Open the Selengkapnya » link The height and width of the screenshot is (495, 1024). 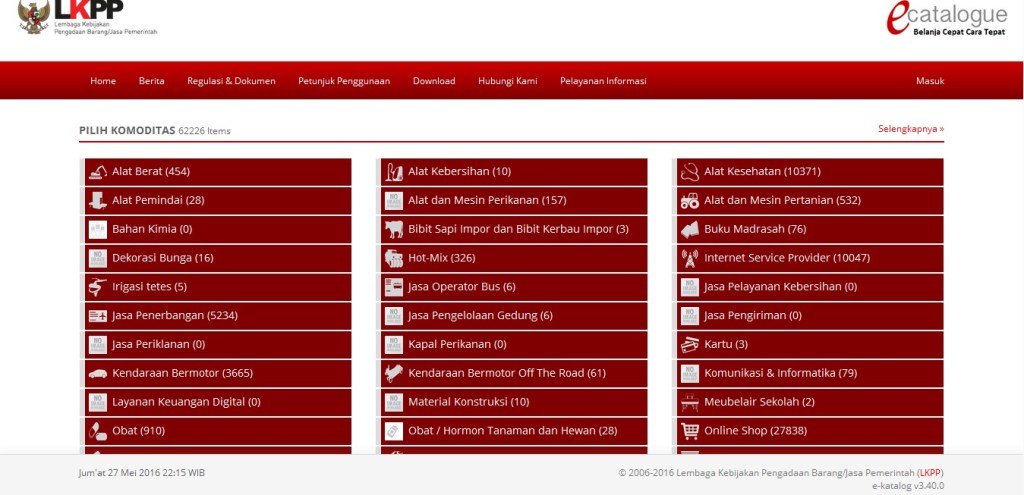click(910, 129)
